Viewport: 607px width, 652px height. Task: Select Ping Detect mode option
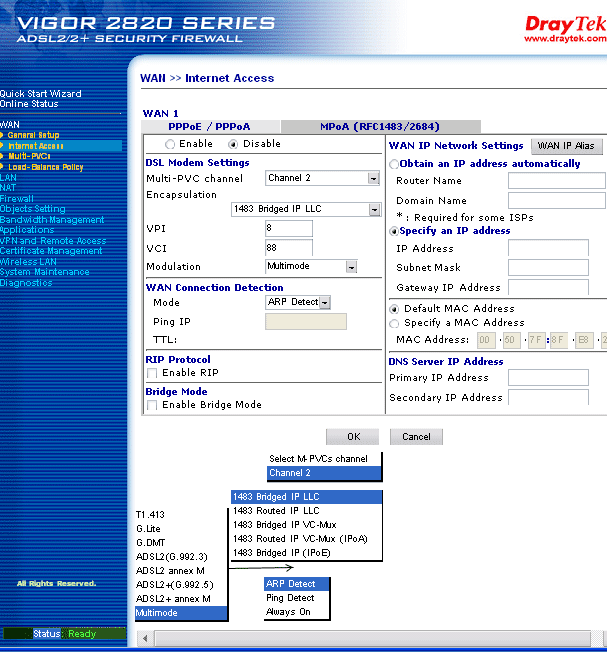click(x=296, y=598)
